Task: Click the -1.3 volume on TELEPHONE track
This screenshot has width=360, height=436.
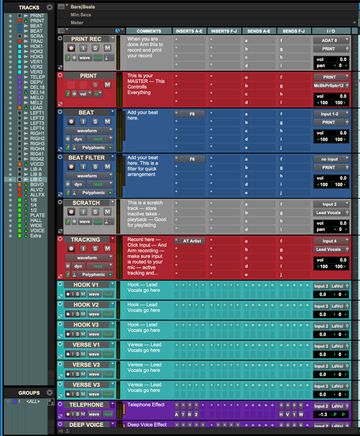Action: point(323,414)
